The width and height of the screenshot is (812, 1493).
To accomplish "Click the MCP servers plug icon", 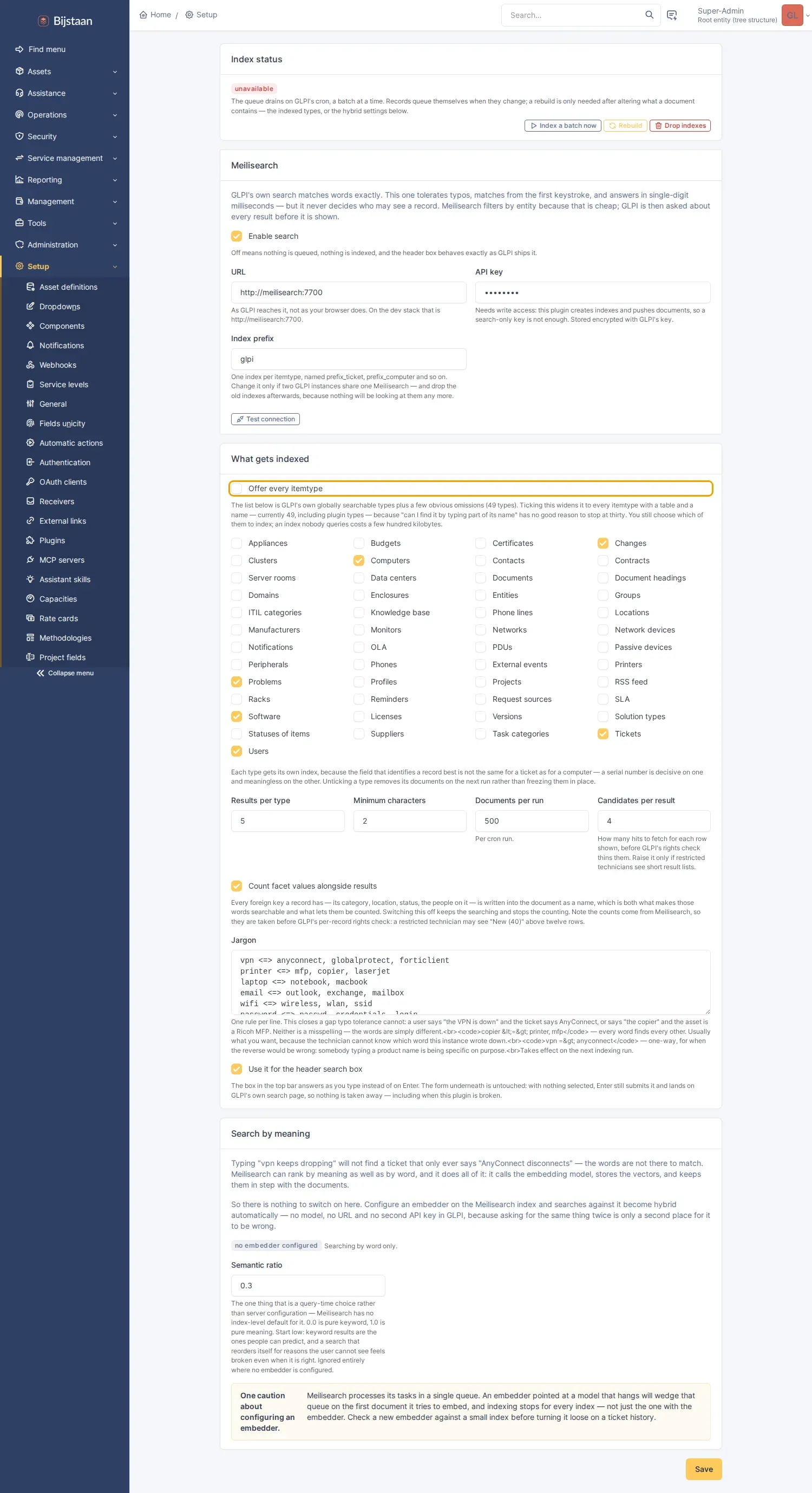I will point(31,559).
